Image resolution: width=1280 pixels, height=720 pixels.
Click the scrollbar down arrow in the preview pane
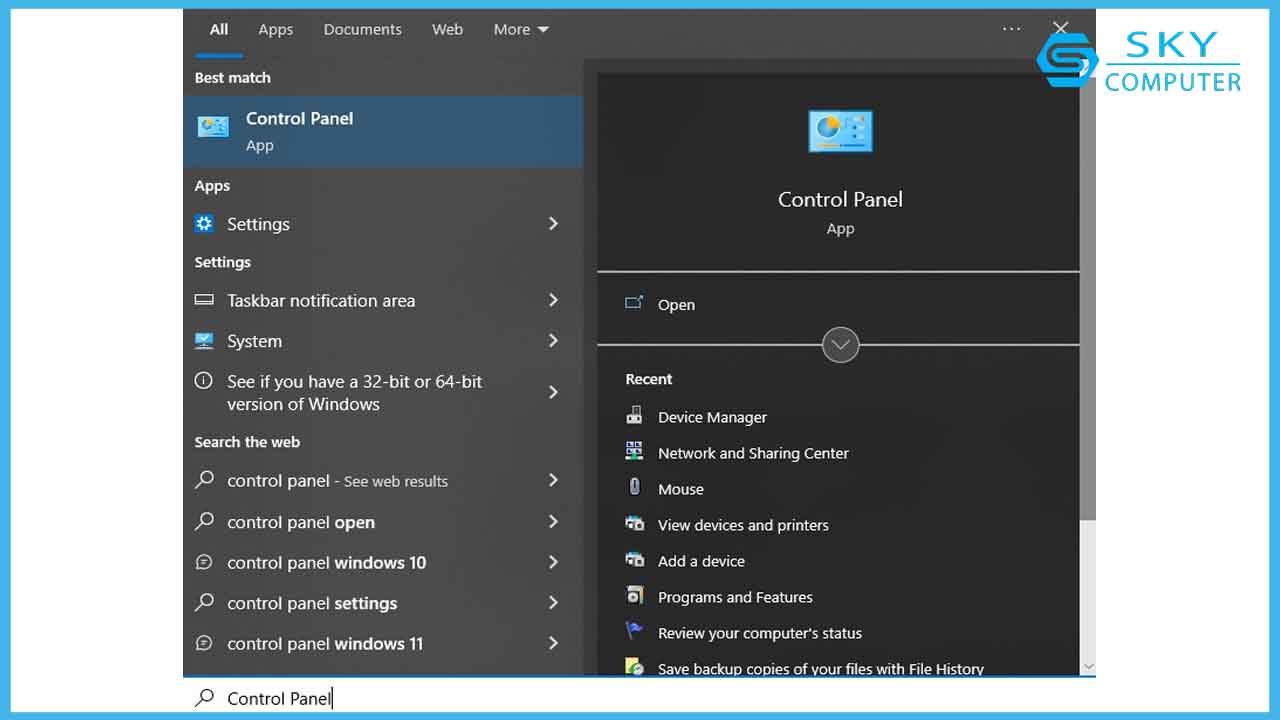pyautogui.click(x=1088, y=666)
